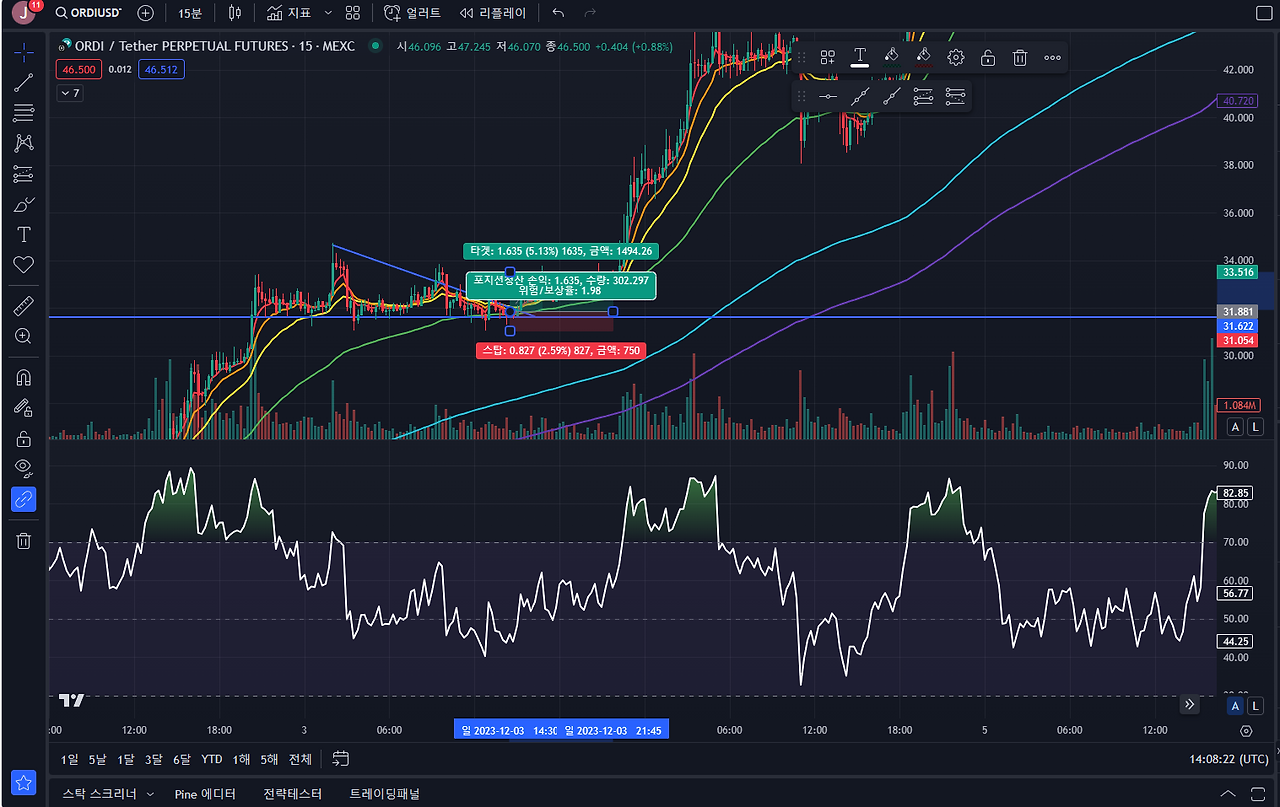The width and height of the screenshot is (1280, 807).
Task: Change red stop background color bucket
Action: click(923, 58)
